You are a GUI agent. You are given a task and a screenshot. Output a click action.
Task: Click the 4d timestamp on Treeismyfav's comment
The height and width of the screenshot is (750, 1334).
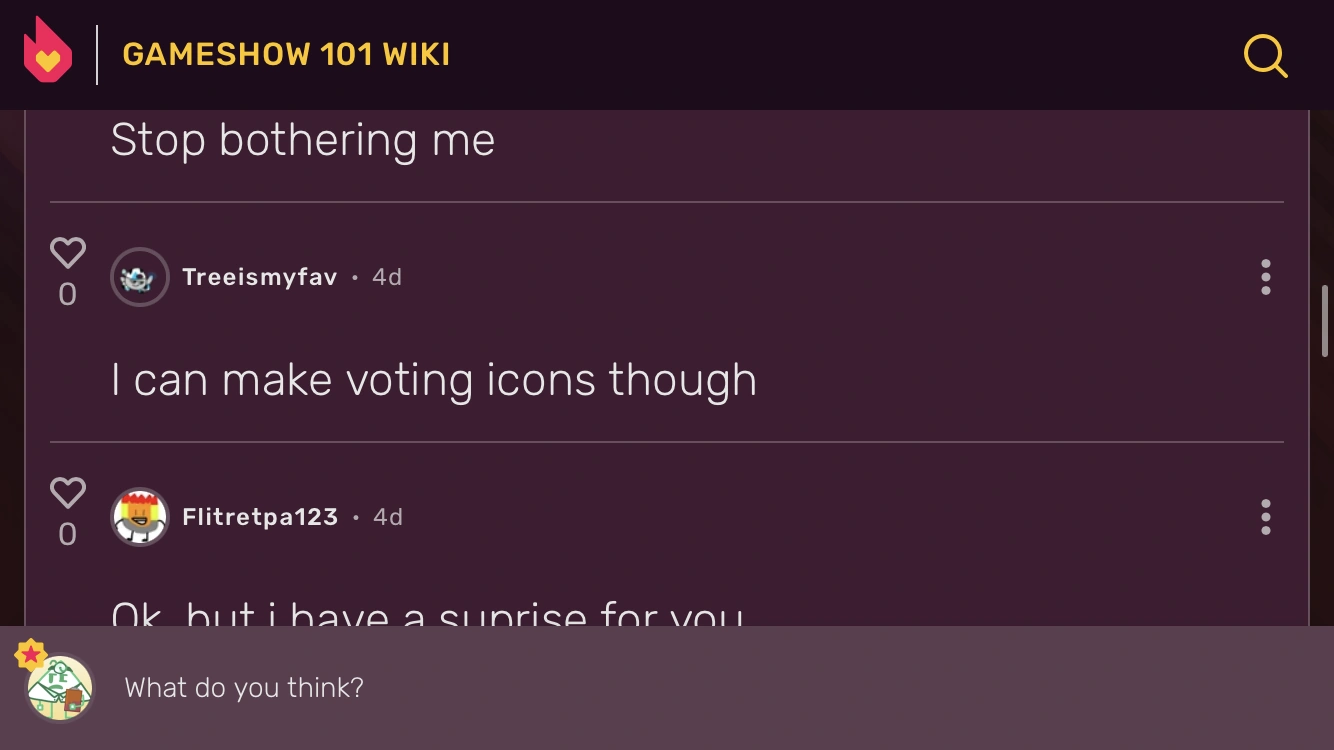click(x=386, y=277)
